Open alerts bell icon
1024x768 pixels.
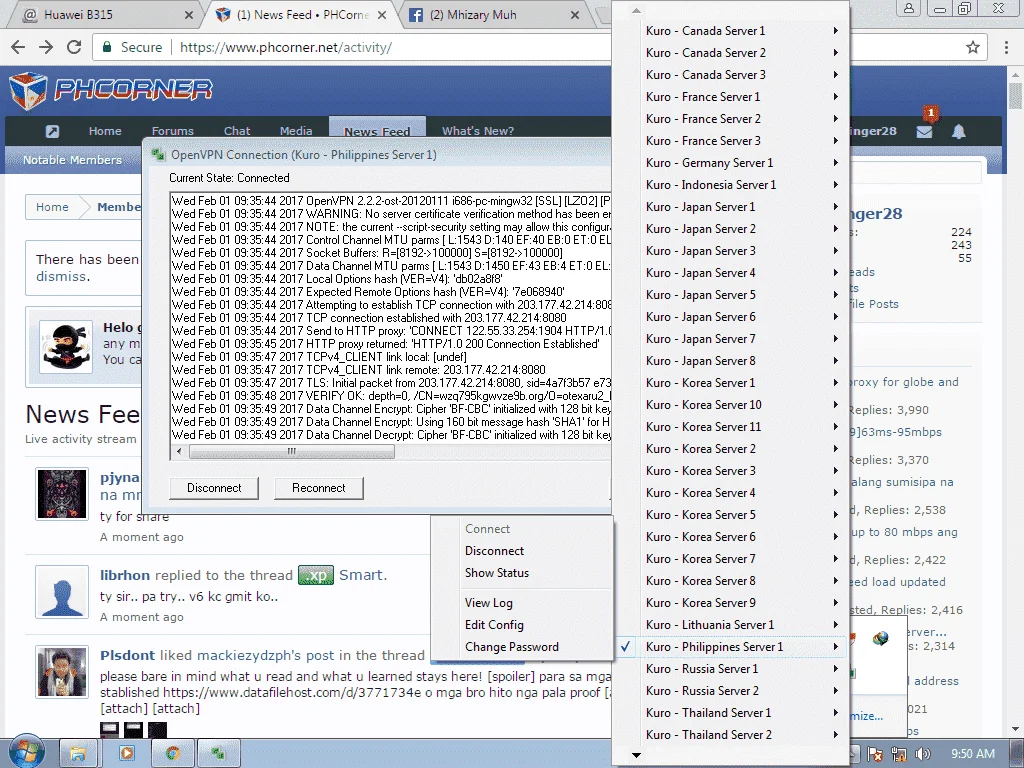click(x=958, y=131)
